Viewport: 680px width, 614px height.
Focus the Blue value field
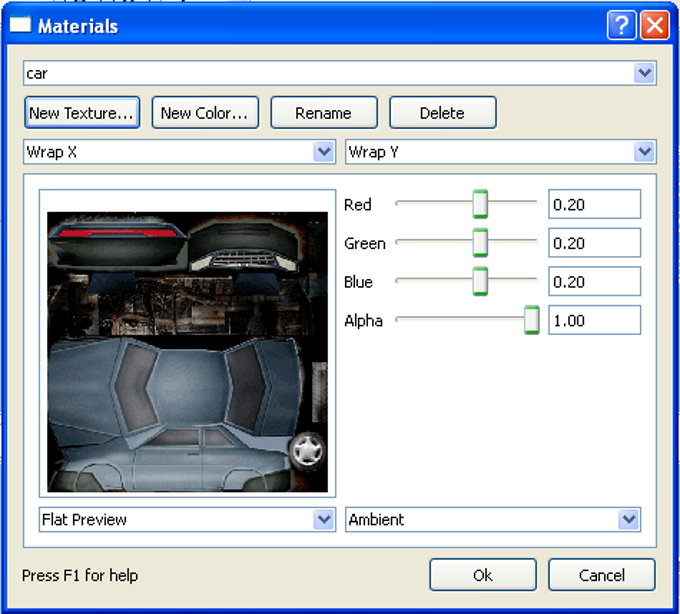point(595,281)
